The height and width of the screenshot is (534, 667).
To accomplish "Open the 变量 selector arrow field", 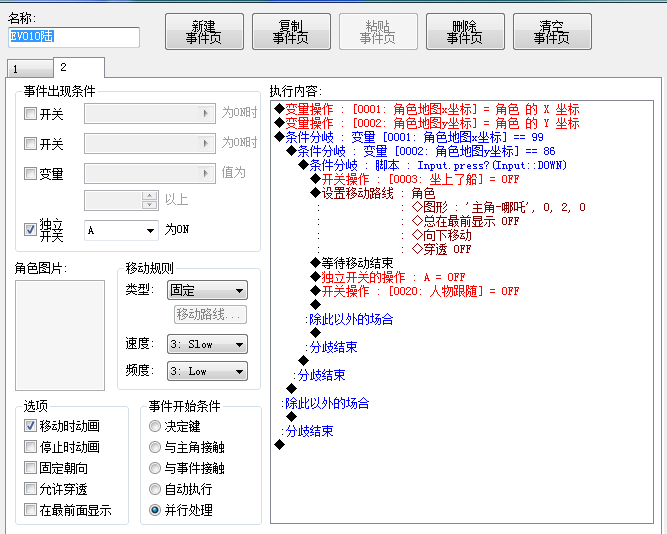I will (150, 173).
